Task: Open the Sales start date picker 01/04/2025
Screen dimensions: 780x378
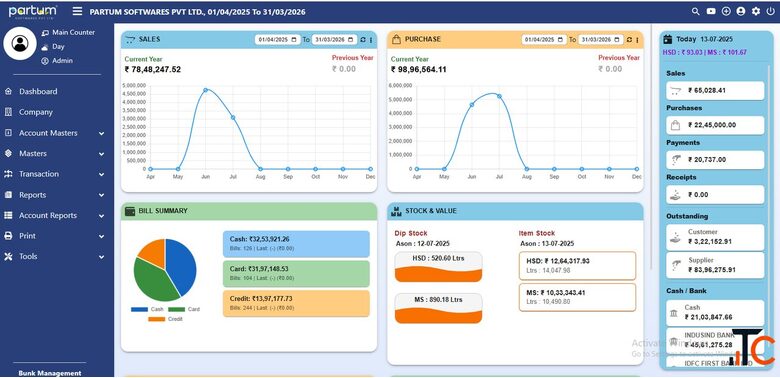Action: click(278, 40)
